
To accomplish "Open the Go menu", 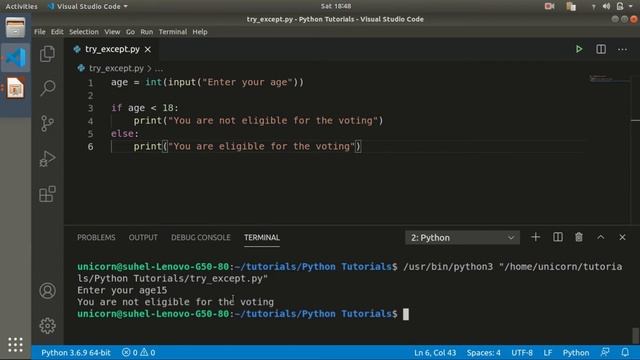I will click(x=130, y=32).
